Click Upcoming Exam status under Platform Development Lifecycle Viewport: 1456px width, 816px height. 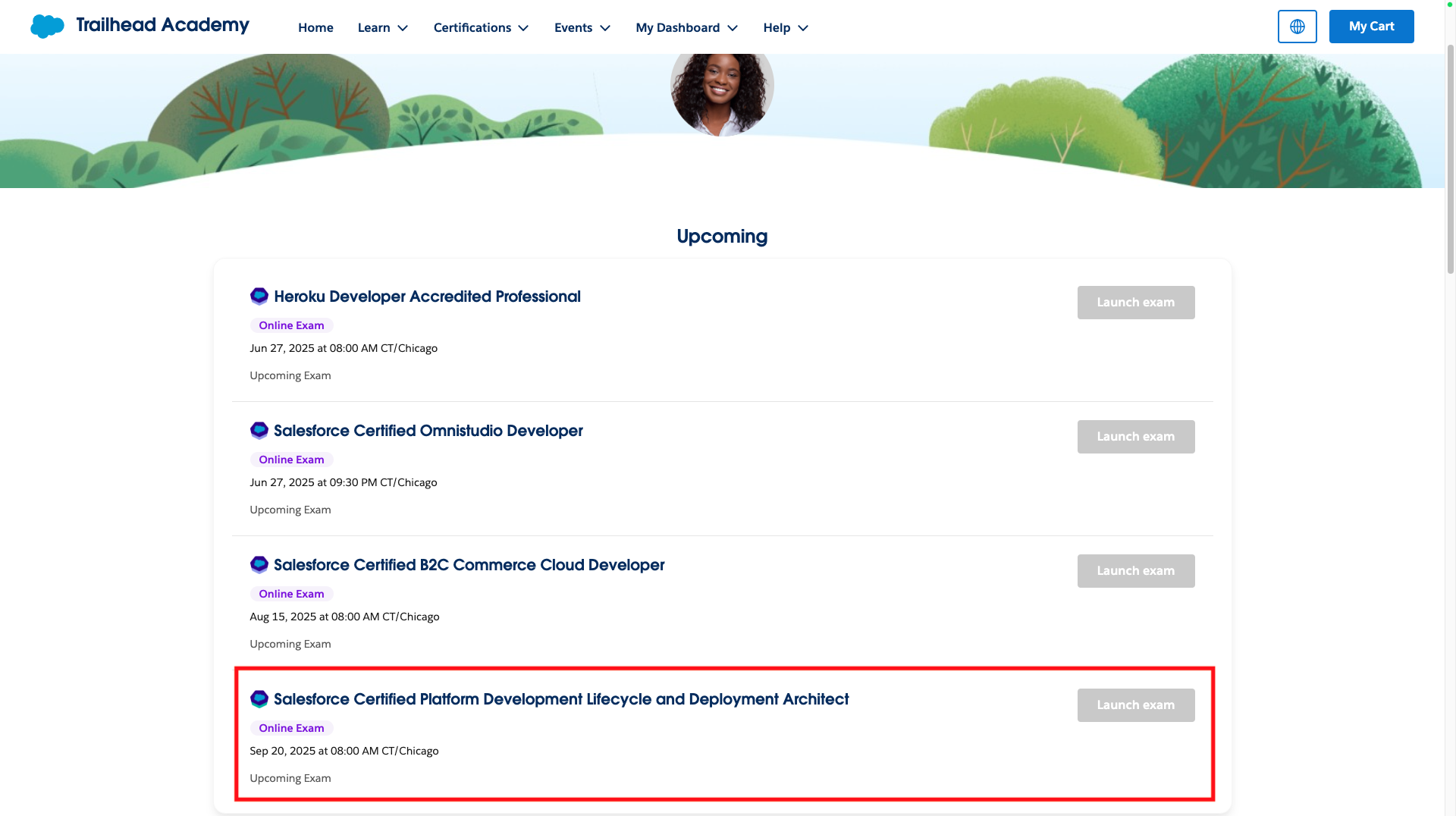coord(290,778)
